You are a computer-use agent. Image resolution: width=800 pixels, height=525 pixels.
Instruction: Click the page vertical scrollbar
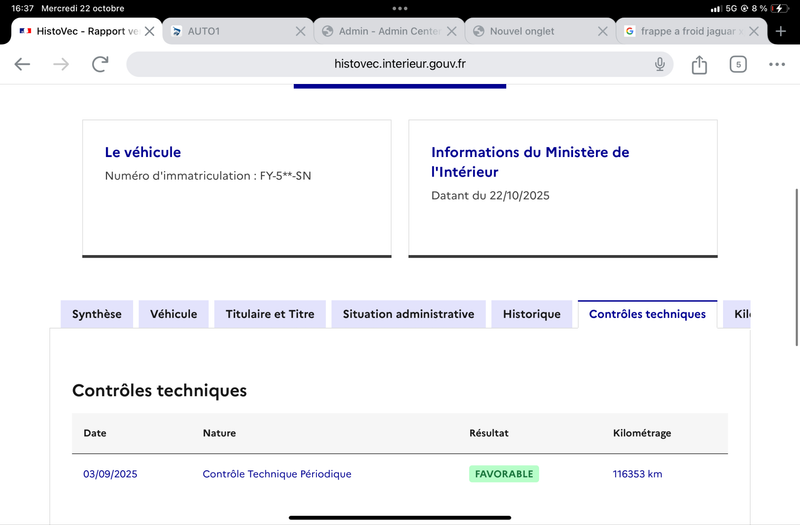point(796,267)
